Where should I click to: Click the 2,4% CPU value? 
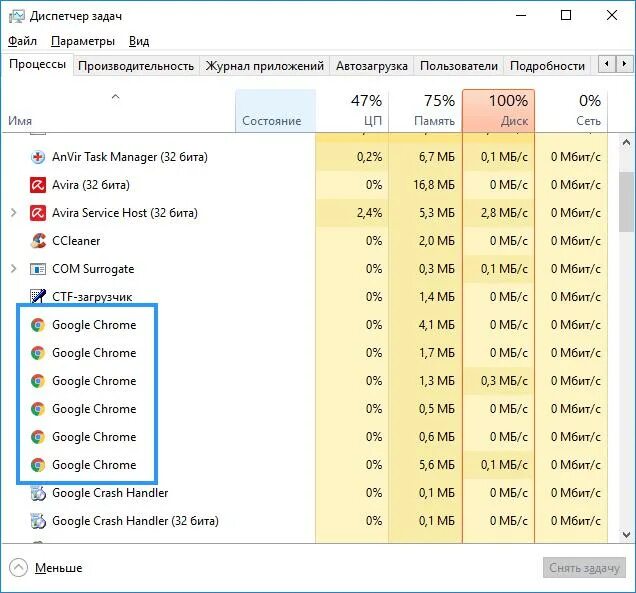[369, 213]
